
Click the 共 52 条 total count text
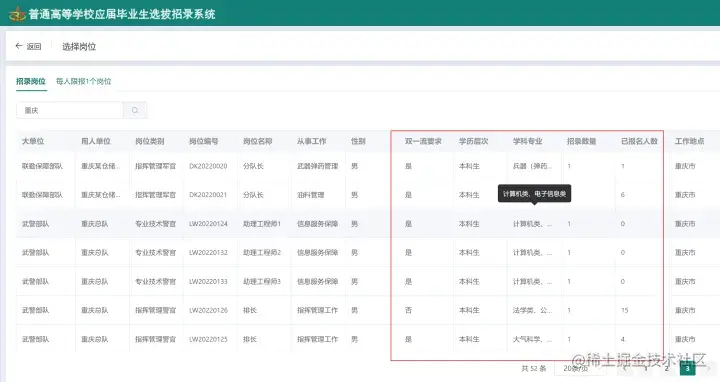tap(534, 368)
